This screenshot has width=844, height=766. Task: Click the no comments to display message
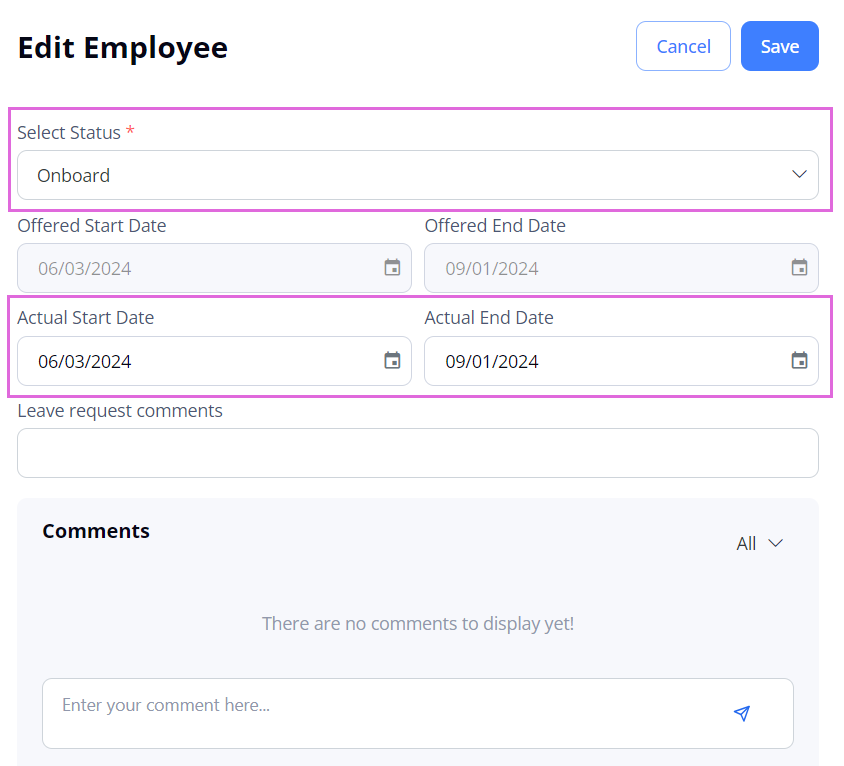pyautogui.click(x=418, y=623)
